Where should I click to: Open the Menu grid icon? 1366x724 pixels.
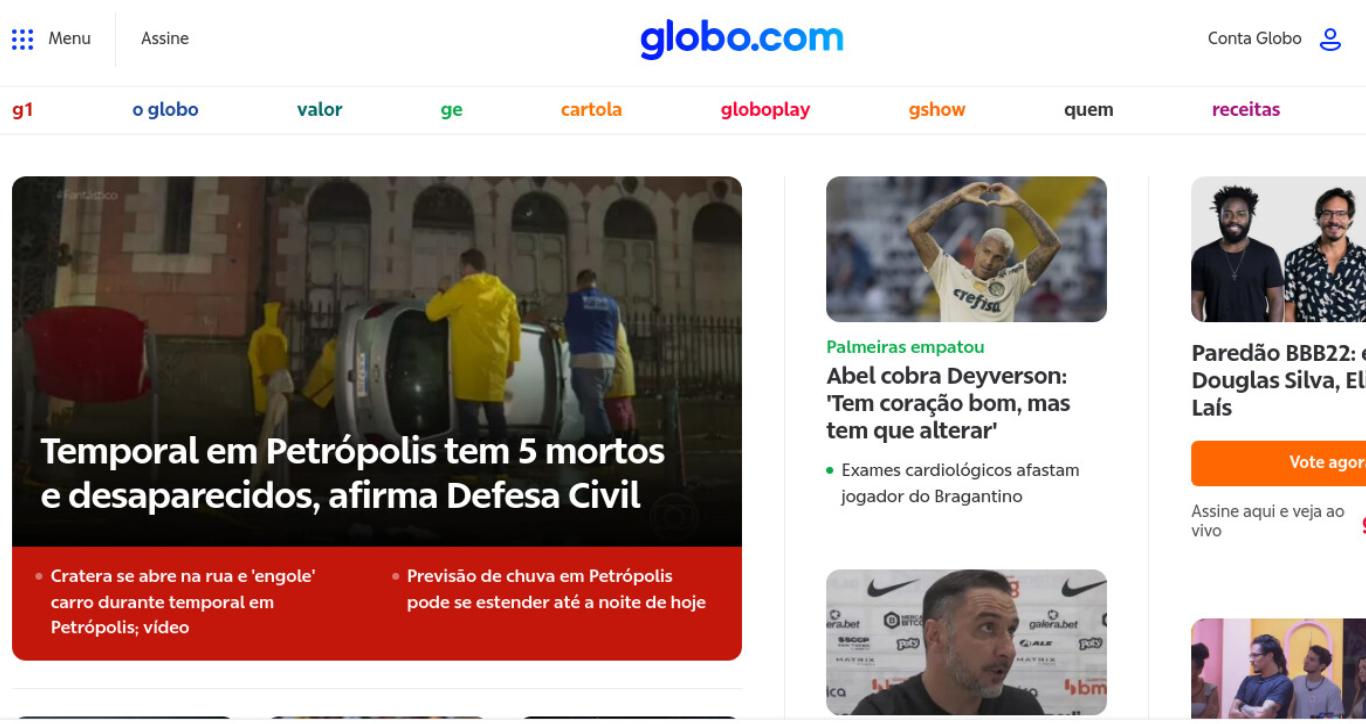pos(22,39)
